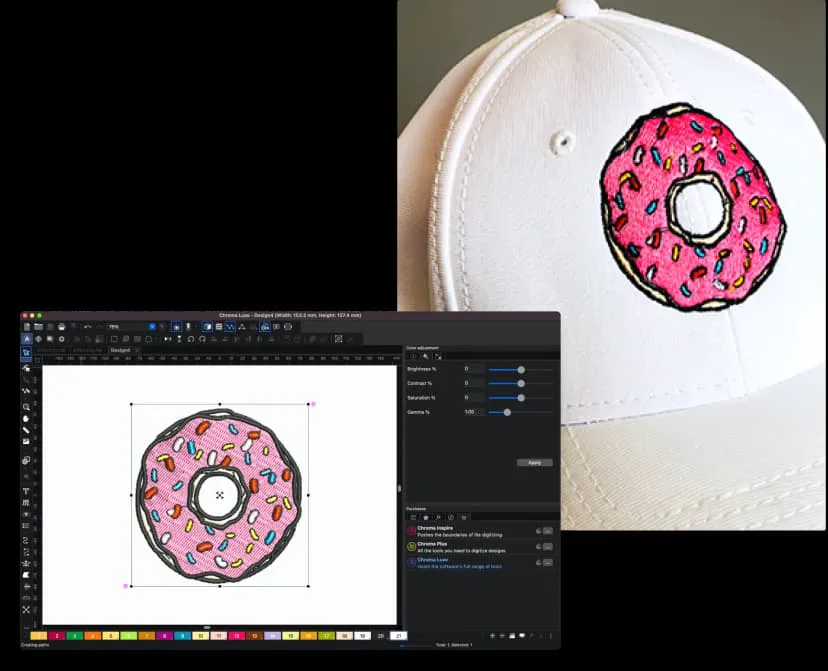Viewport: 828px width, 671px height.
Task: Click the magic wand icon in Color adjustment
Action: pos(426,357)
